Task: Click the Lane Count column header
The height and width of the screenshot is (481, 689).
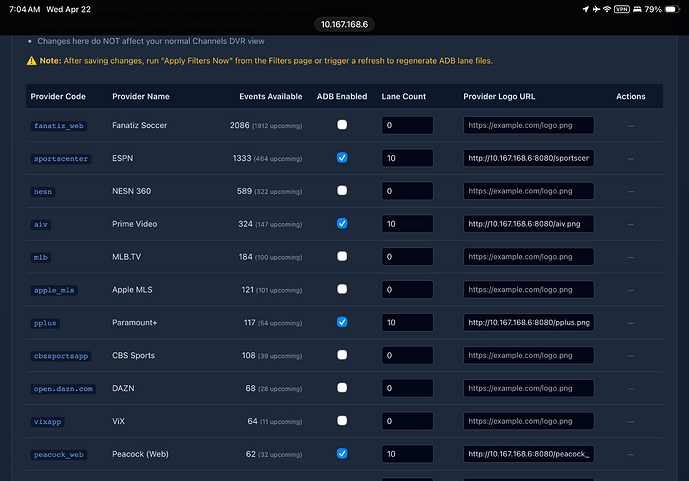Action: click(x=403, y=96)
